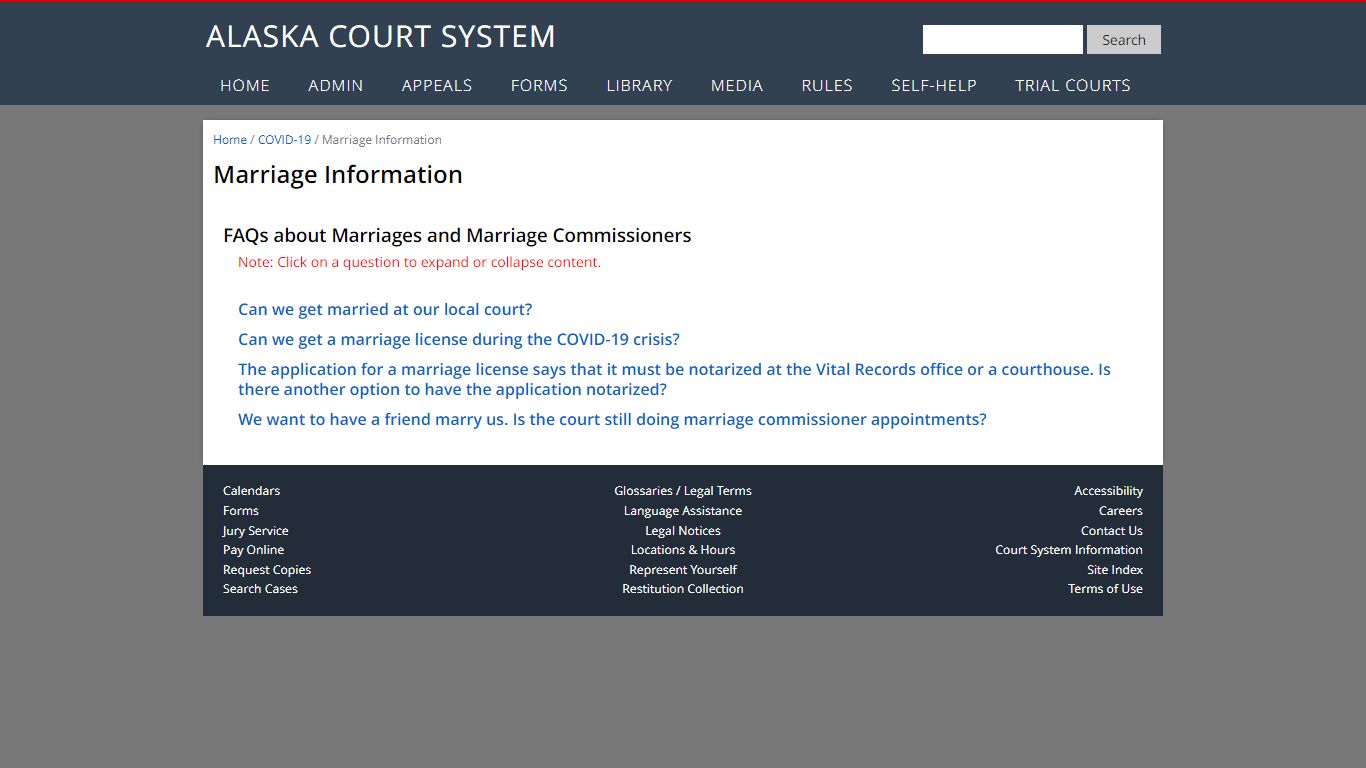This screenshot has height=768, width=1366.
Task: Expand the question about notarizing the application
Action: 674,380
